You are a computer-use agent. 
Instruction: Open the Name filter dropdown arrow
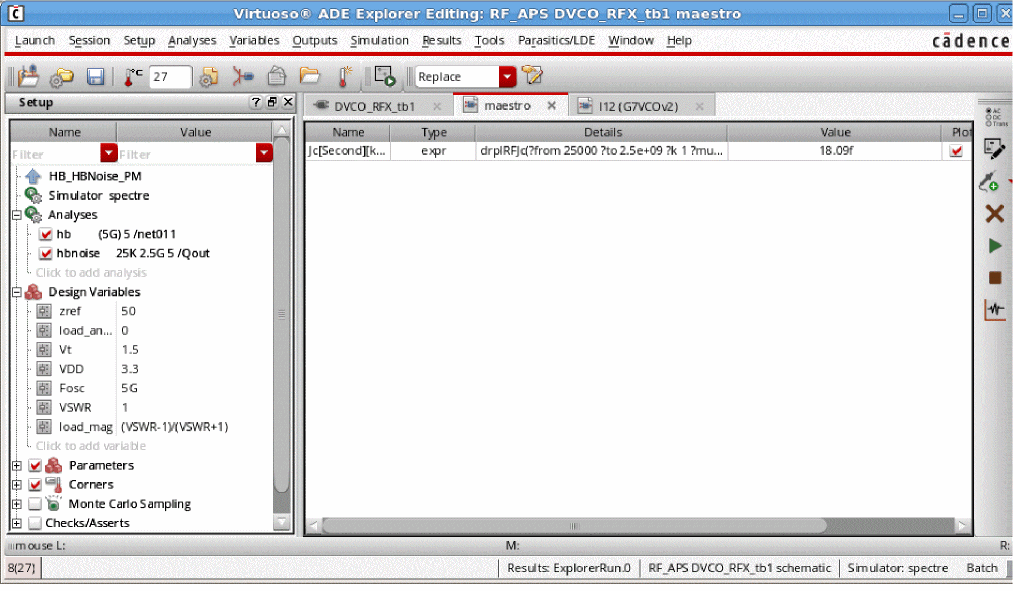point(109,153)
